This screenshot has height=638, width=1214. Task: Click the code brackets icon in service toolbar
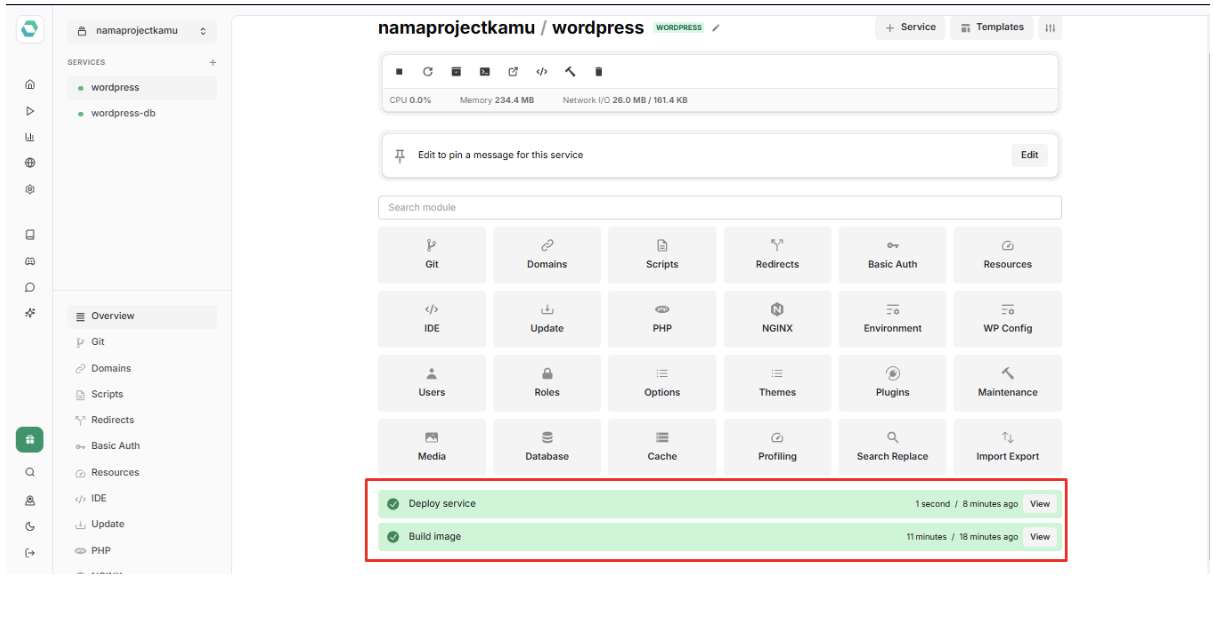pyautogui.click(x=542, y=72)
